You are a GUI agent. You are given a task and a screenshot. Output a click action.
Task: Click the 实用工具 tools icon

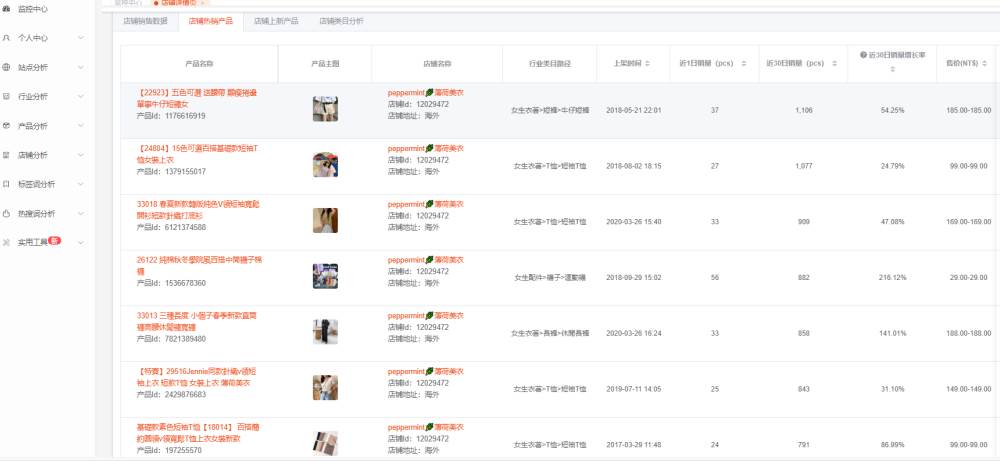[x=6, y=243]
